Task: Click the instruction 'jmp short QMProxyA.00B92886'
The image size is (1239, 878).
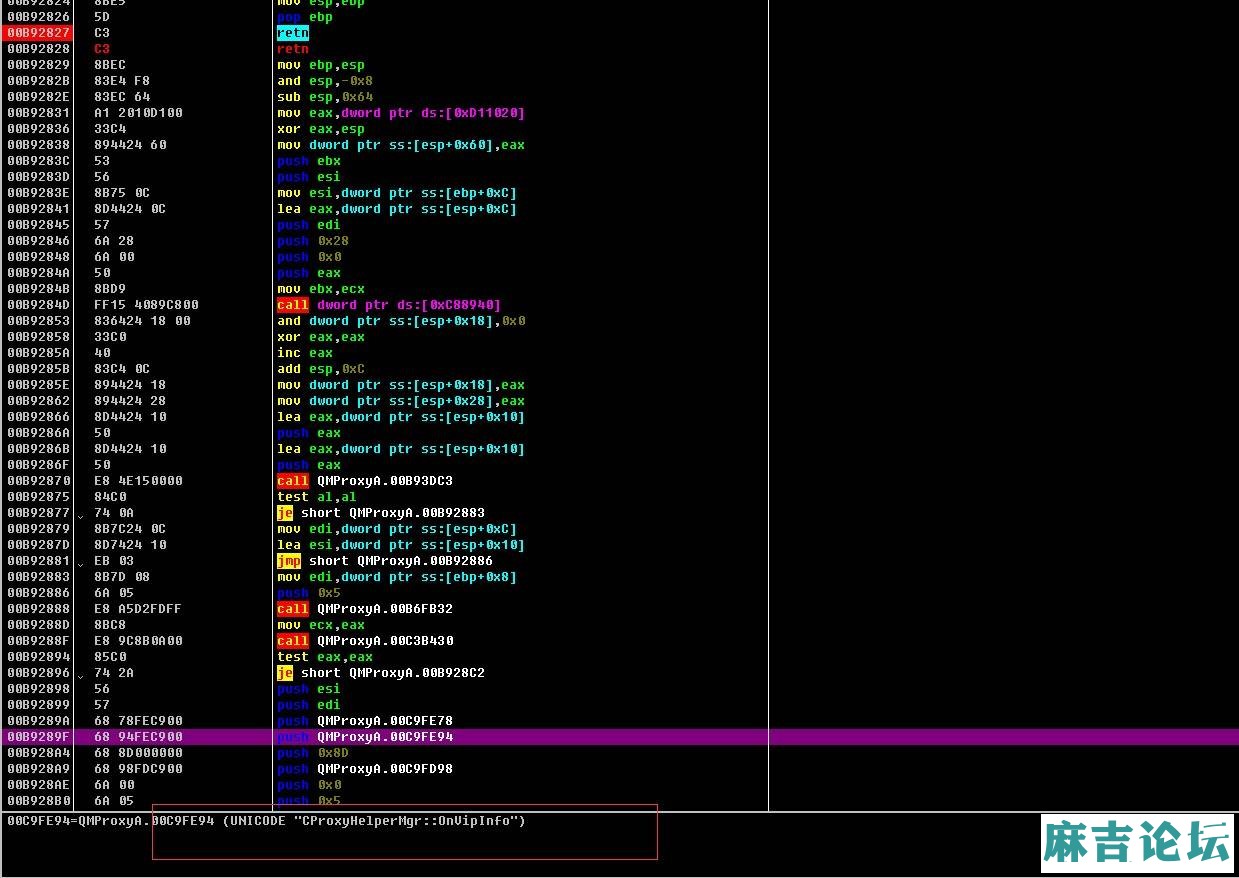Action: [x=385, y=561]
